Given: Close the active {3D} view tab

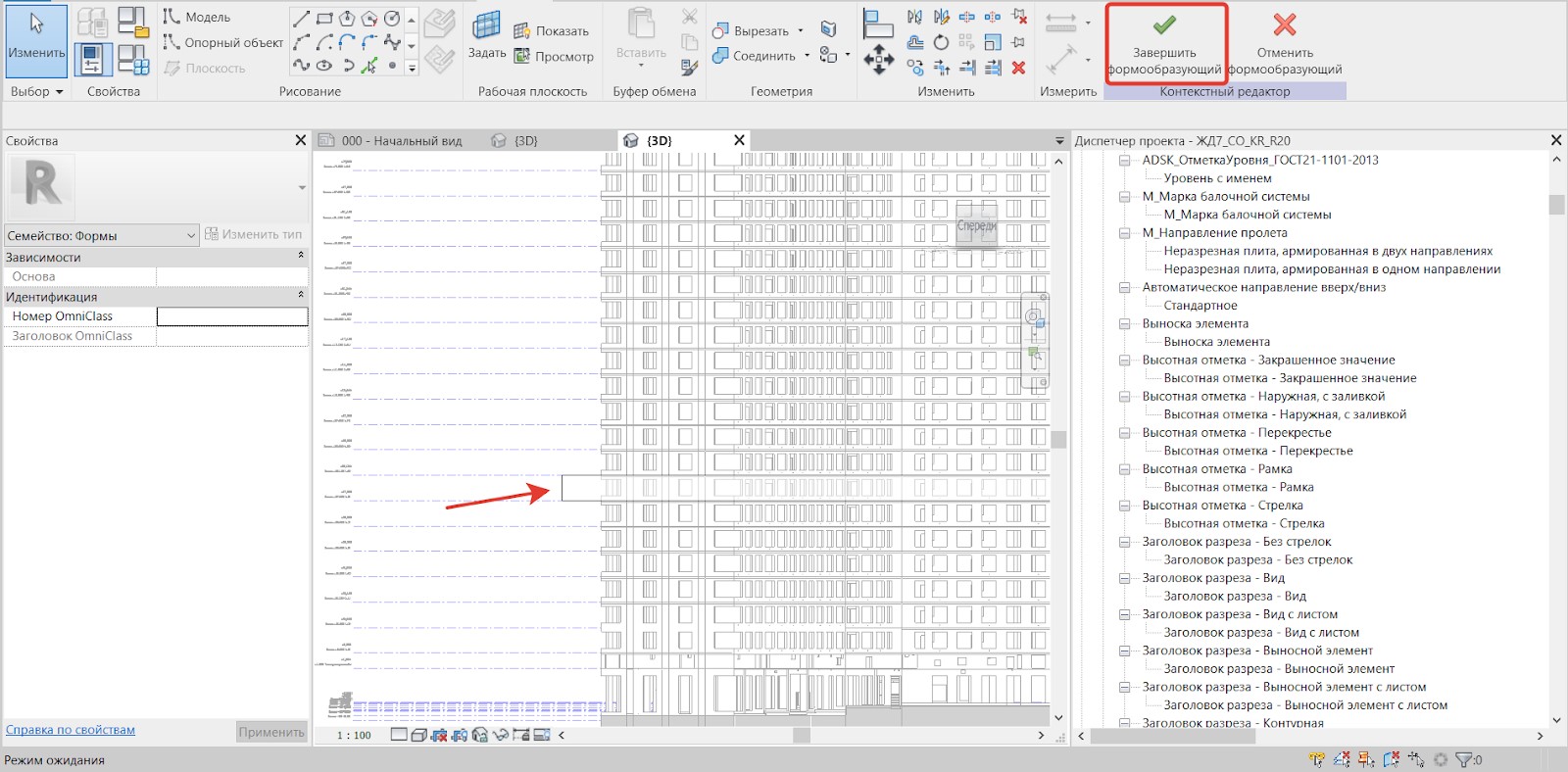Looking at the screenshot, I should pos(739,140).
